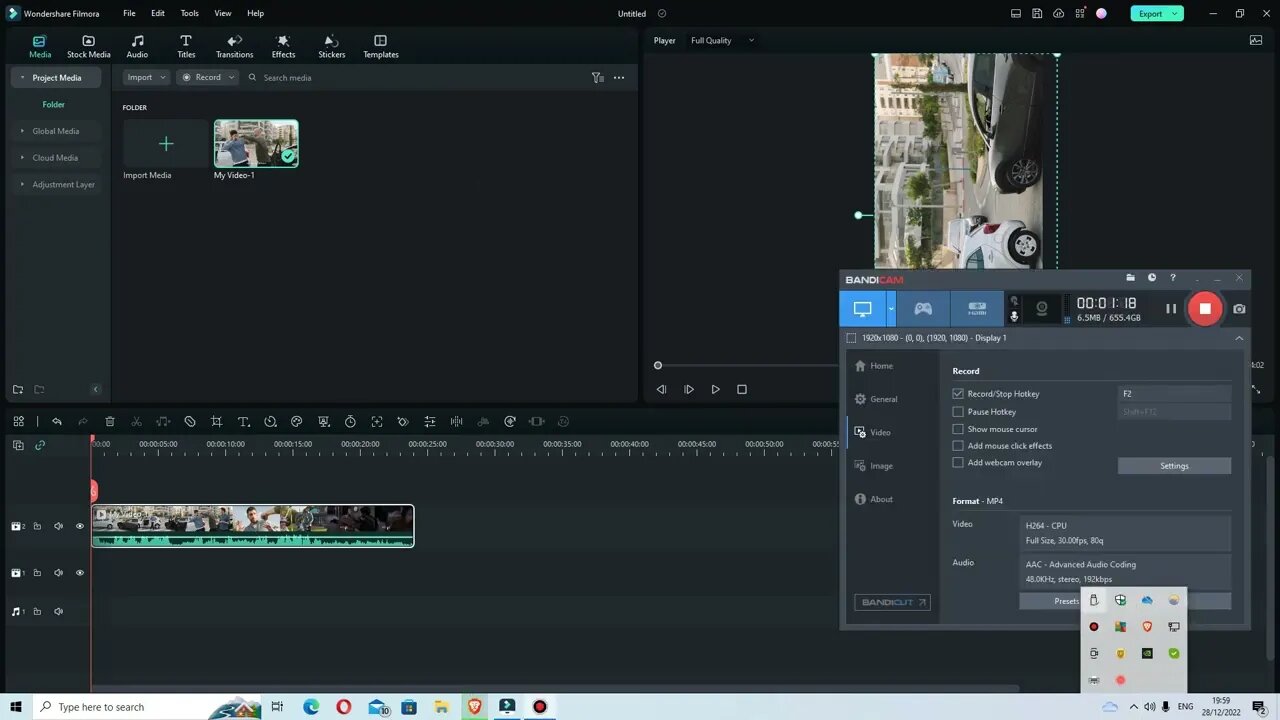Click the player progress slider handle
The image size is (1280, 720).
click(658, 366)
